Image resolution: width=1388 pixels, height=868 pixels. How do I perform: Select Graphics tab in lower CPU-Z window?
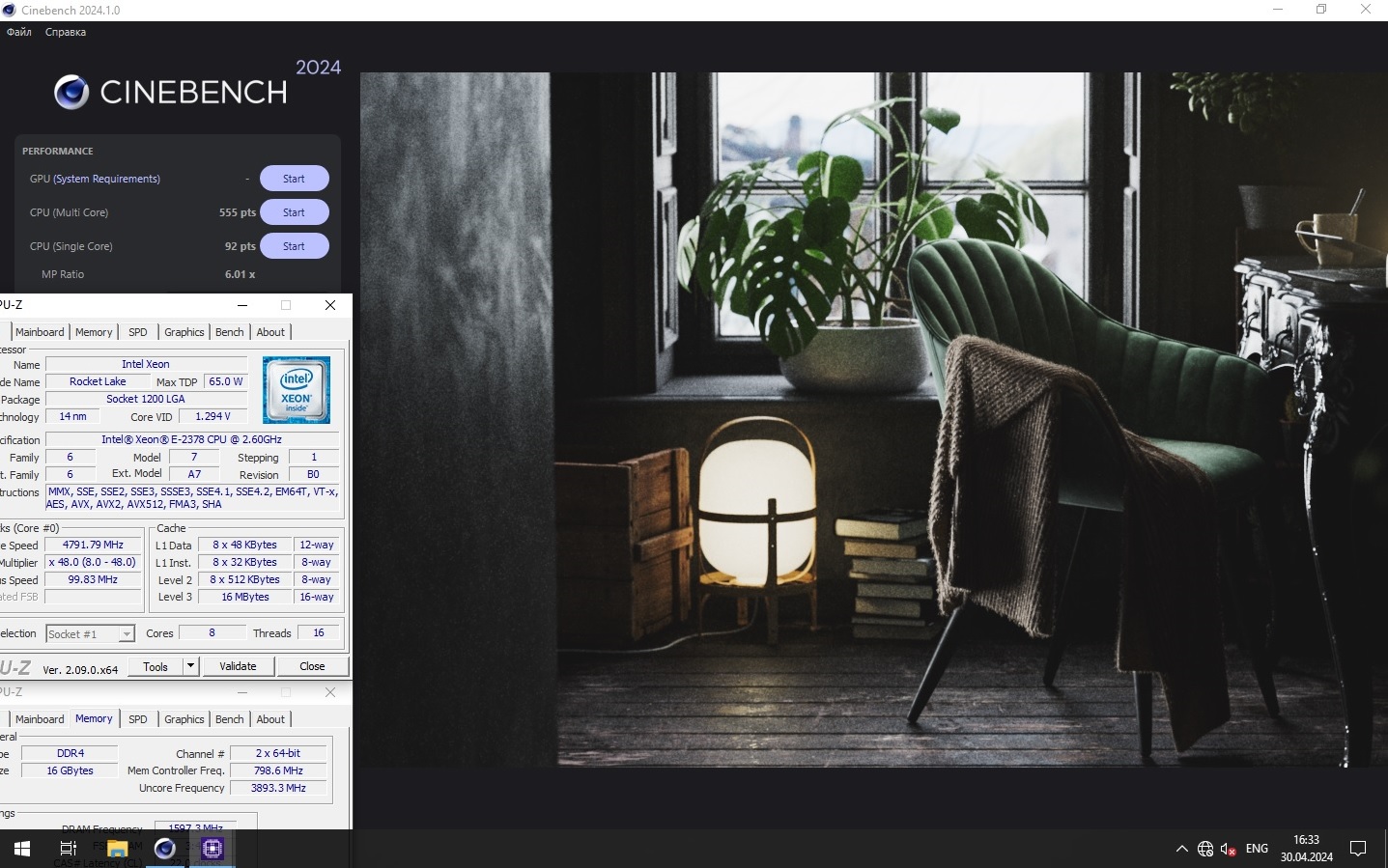pyautogui.click(x=184, y=719)
